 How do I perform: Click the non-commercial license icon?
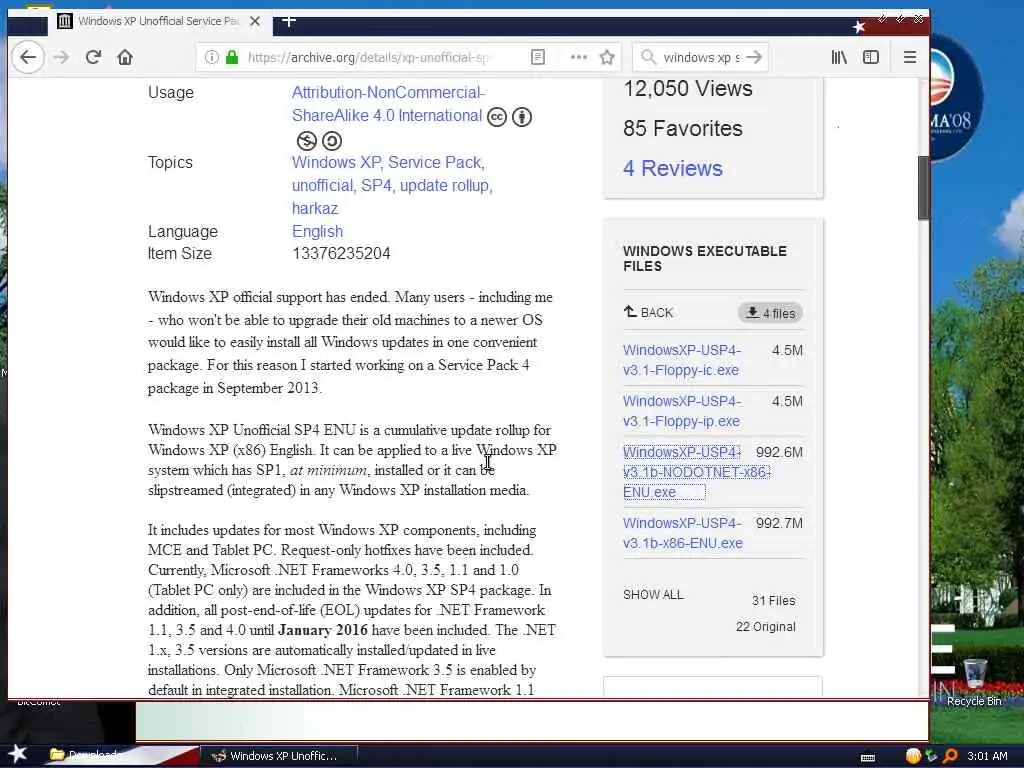point(306,140)
